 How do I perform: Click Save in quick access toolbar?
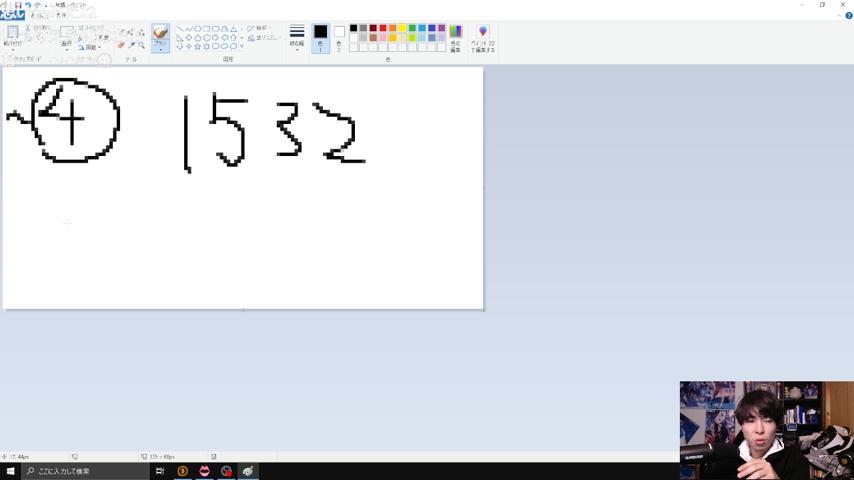click(x=18, y=5)
